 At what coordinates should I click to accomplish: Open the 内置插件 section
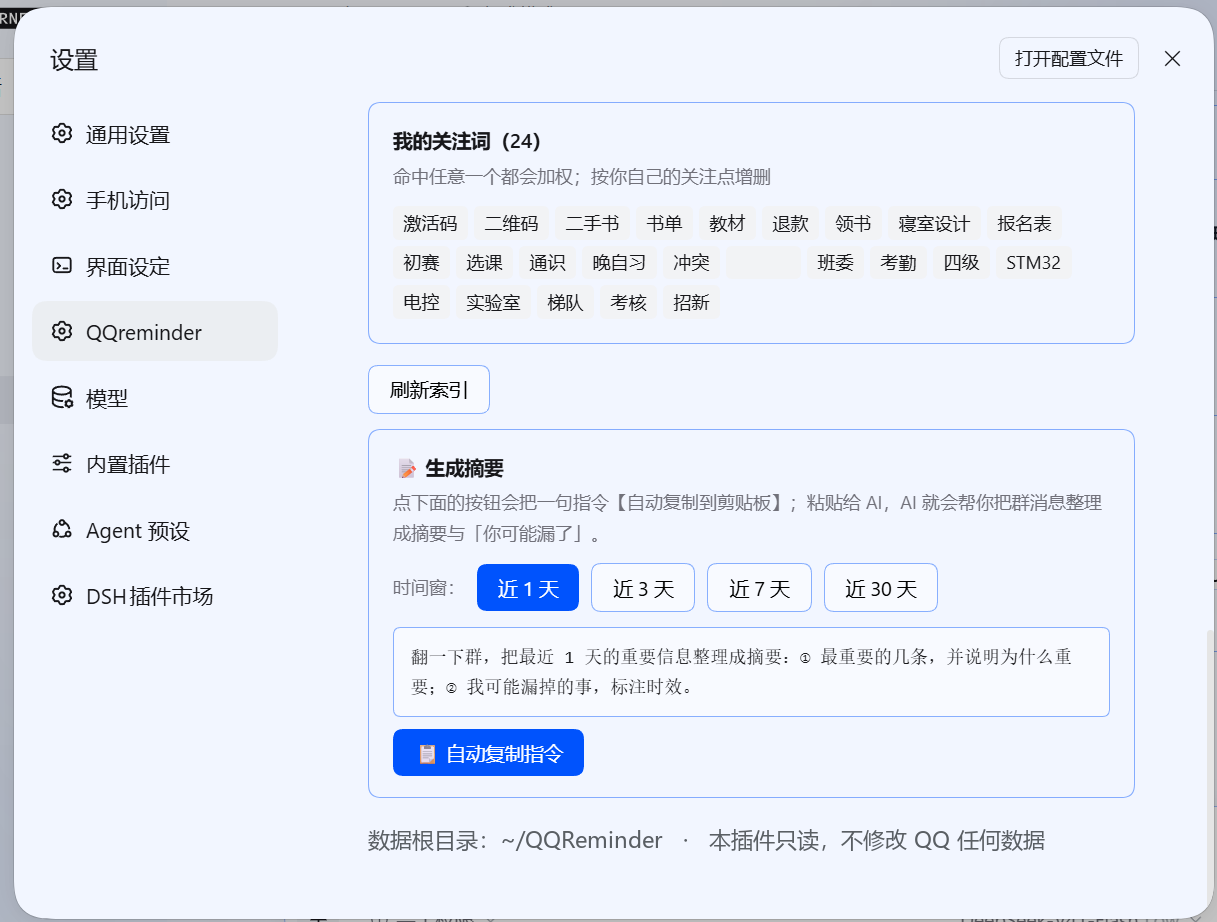(155, 464)
